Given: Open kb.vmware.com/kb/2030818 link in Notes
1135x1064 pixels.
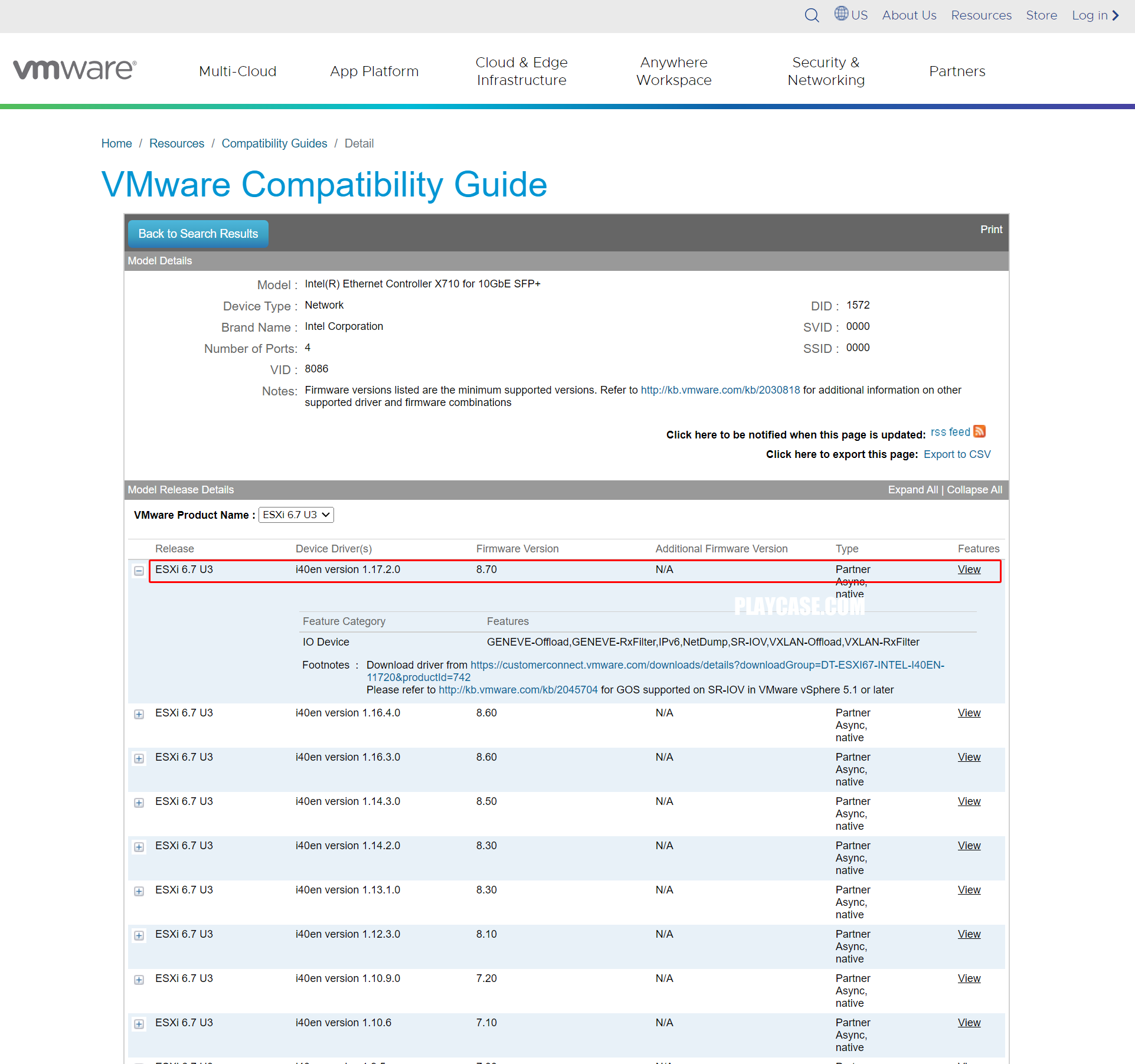Looking at the screenshot, I should (720, 390).
